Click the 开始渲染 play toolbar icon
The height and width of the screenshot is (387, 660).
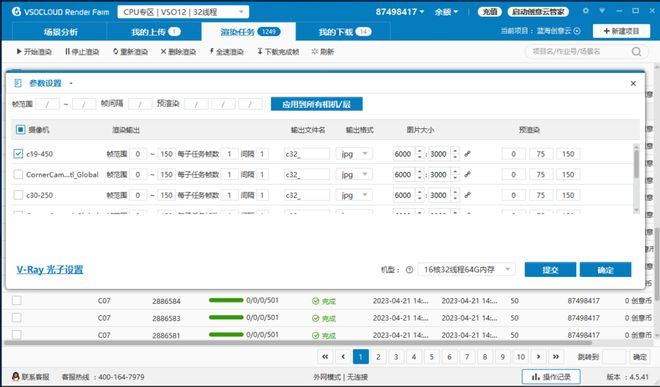tap(19, 51)
